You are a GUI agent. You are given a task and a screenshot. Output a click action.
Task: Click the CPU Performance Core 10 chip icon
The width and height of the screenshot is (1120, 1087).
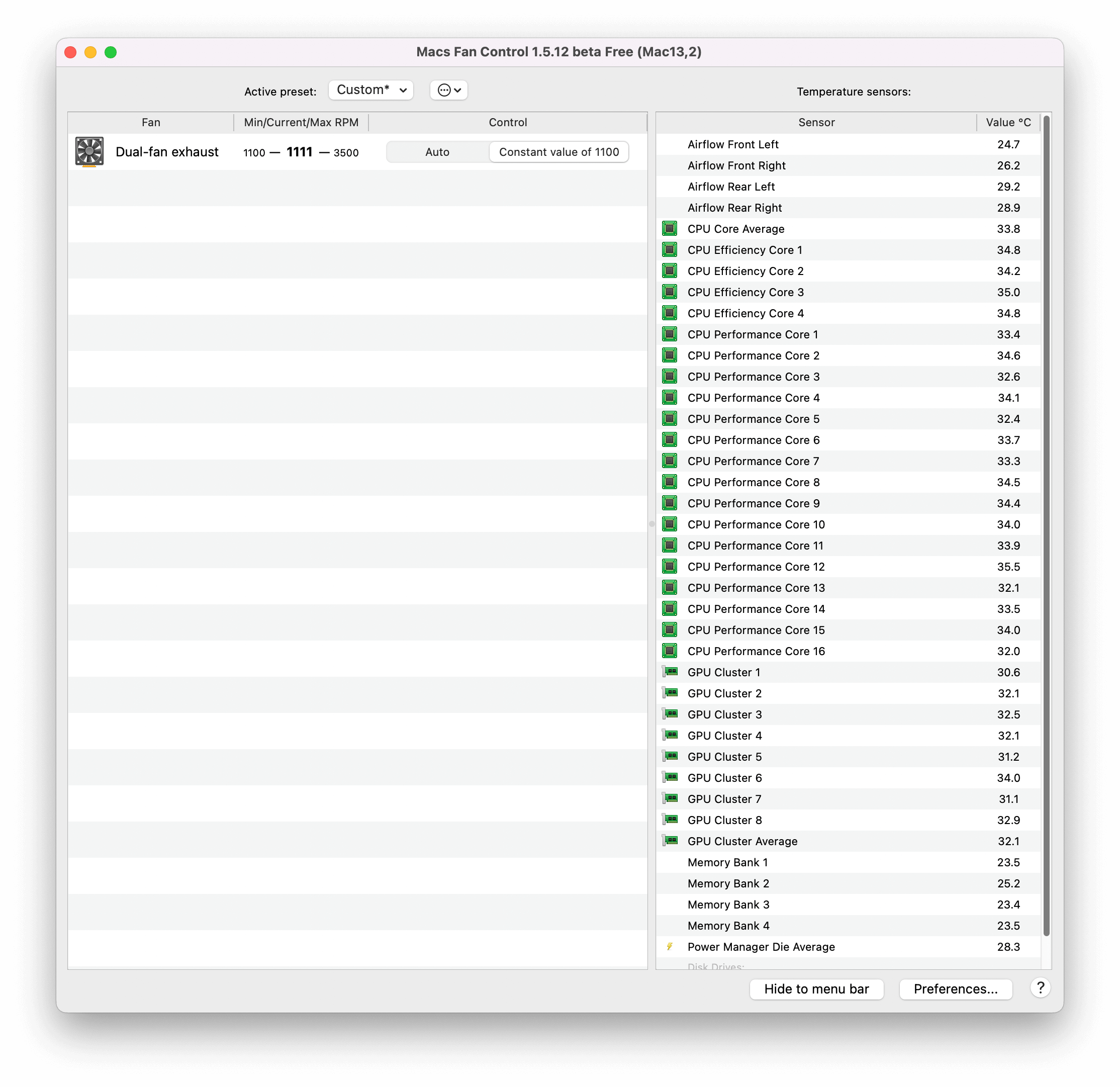[x=670, y=524]
